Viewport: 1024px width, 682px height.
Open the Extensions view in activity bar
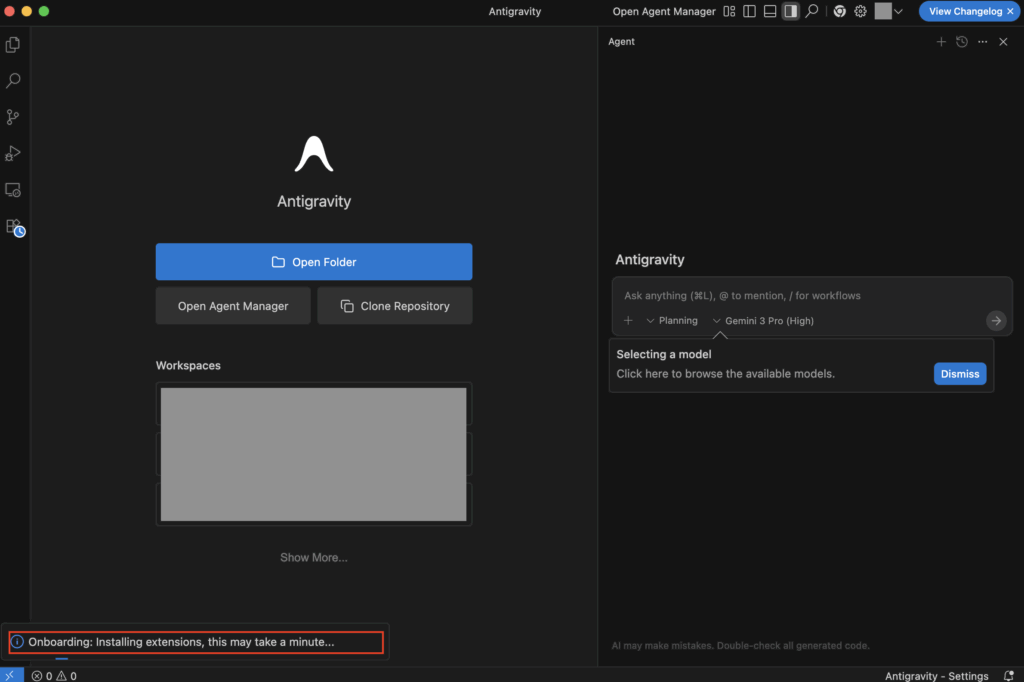pos(13,227)
